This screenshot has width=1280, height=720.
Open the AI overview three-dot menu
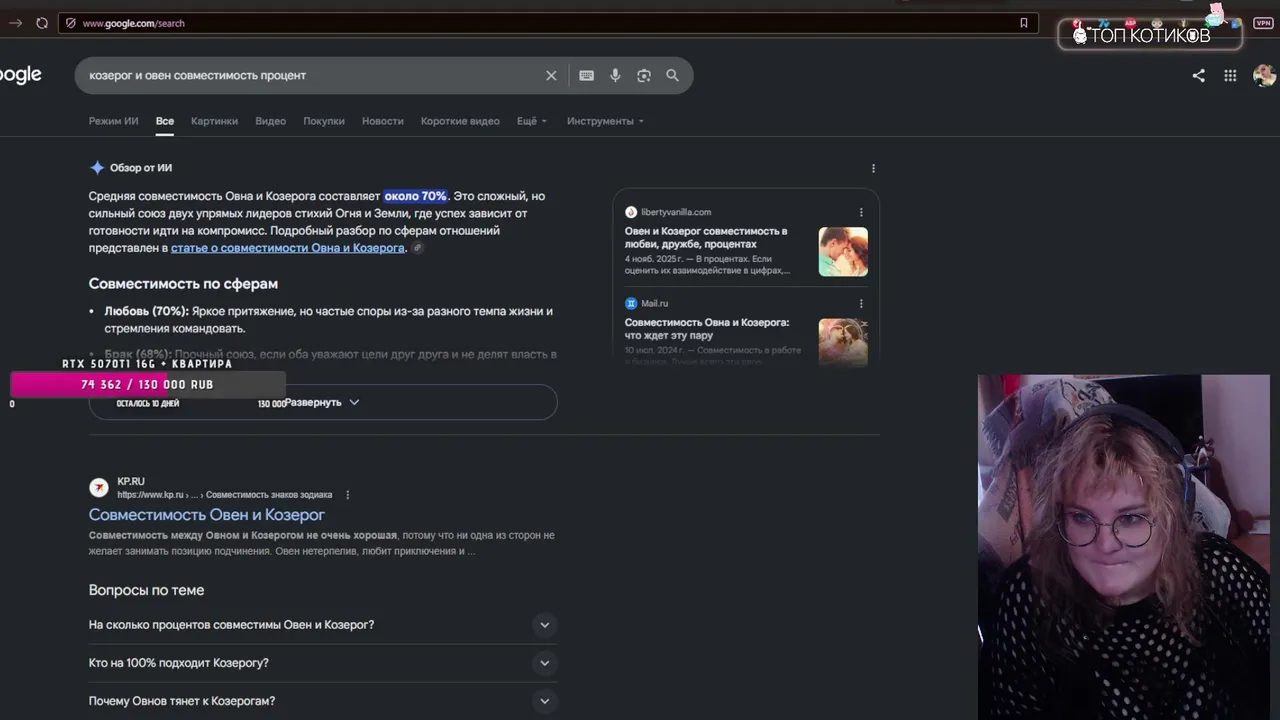873,168
